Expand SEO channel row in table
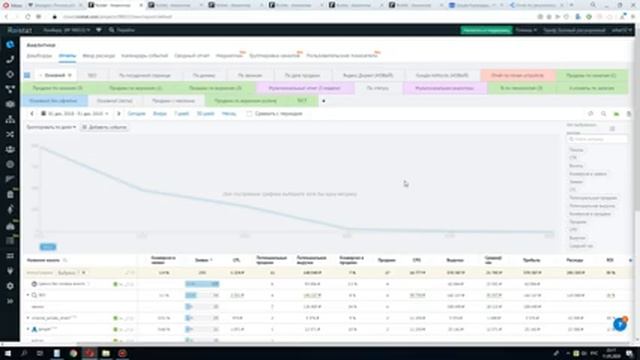The height and width of the screenshot is (360, 640). click(x=28, y=295)
